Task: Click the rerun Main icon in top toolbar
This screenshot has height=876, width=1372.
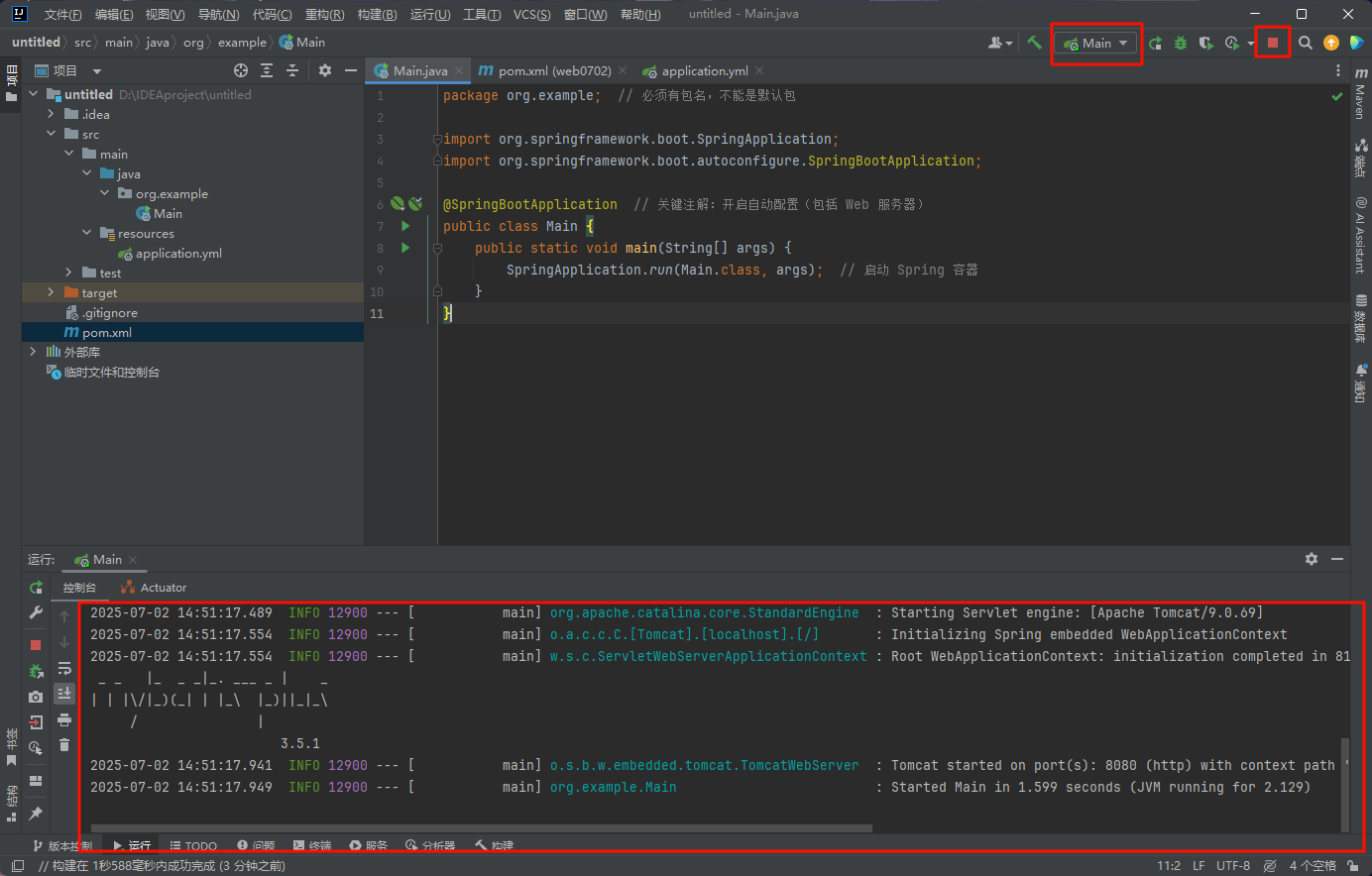Action: 1156,43
